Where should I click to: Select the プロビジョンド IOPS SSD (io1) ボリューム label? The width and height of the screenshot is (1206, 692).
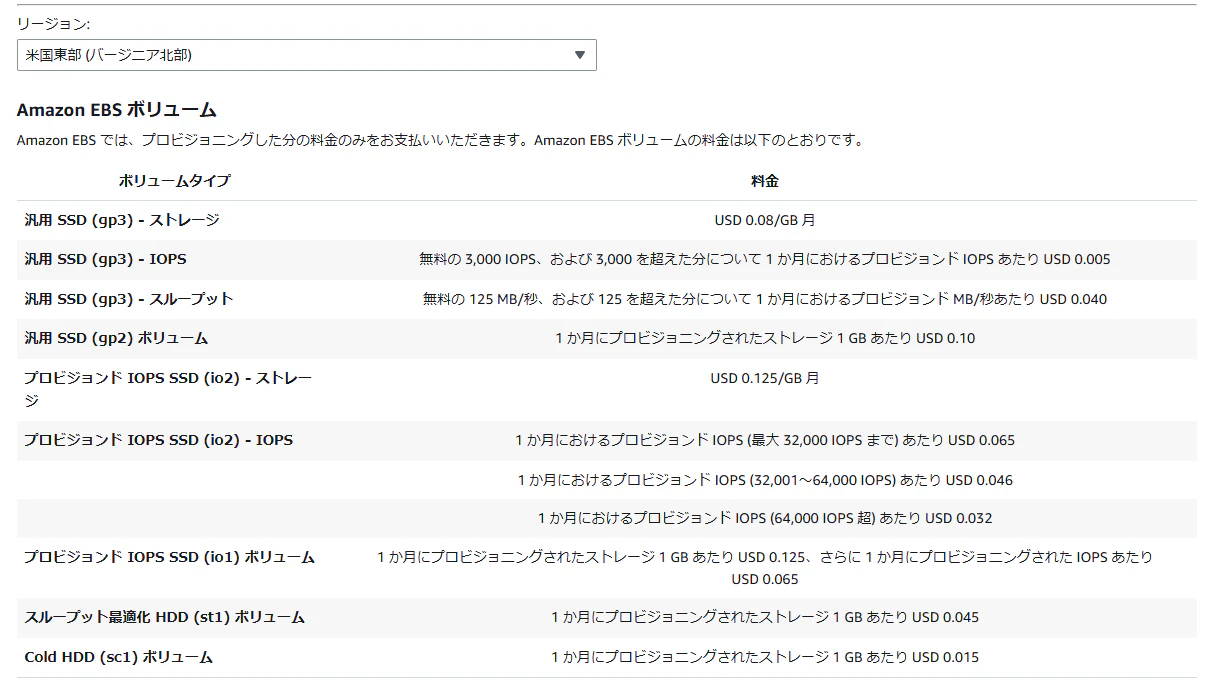pos(169,557)
